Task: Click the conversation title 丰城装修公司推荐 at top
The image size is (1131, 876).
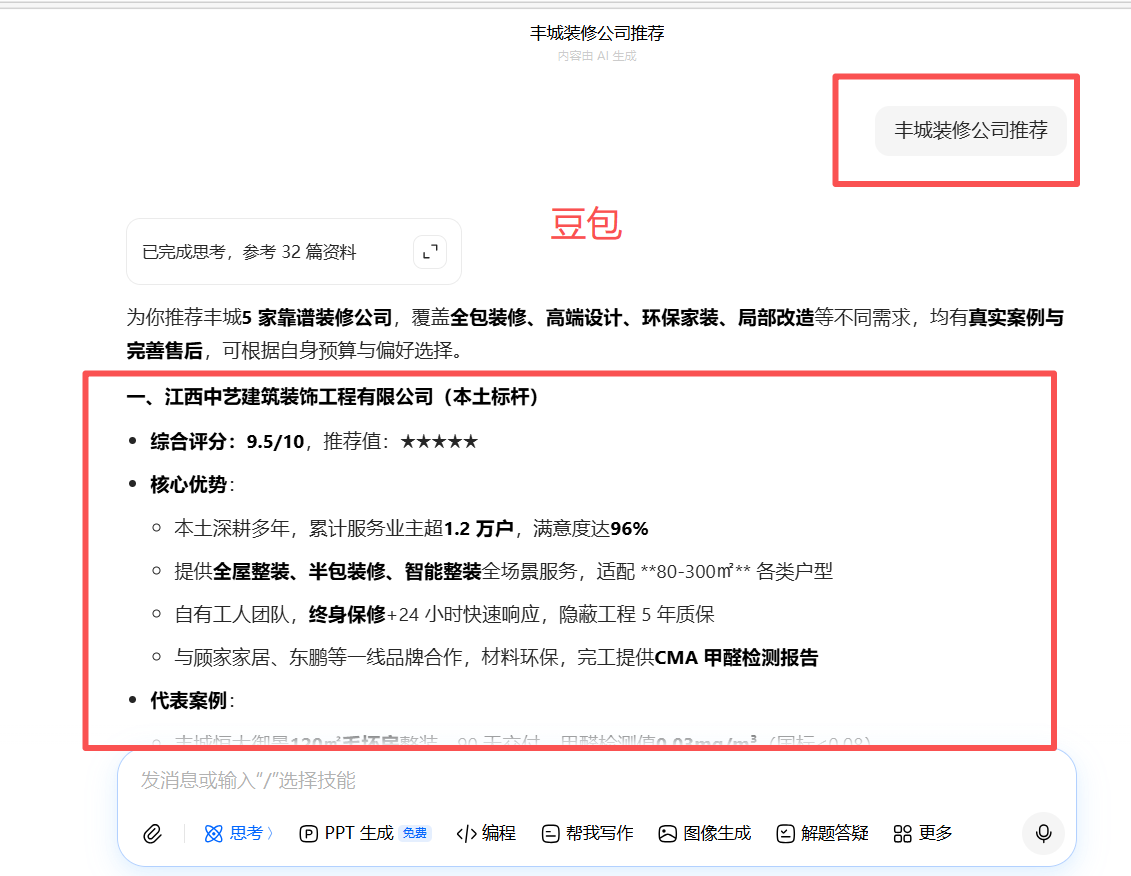Action: [x=597, y=32]
